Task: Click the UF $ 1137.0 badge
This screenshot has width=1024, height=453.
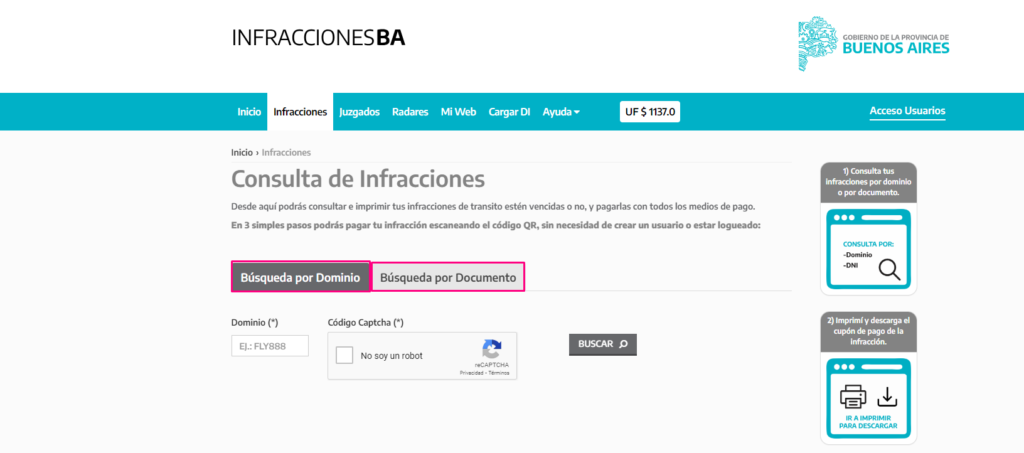Action: (x=650, y=112)
